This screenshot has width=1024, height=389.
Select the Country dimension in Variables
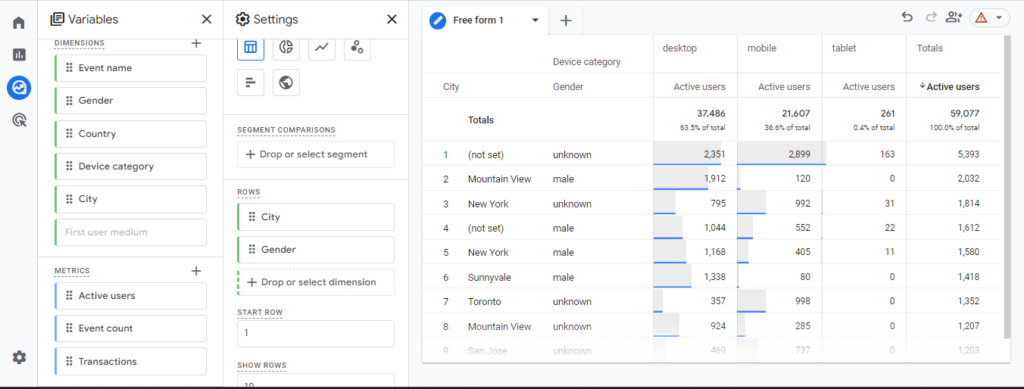(131, 134)
